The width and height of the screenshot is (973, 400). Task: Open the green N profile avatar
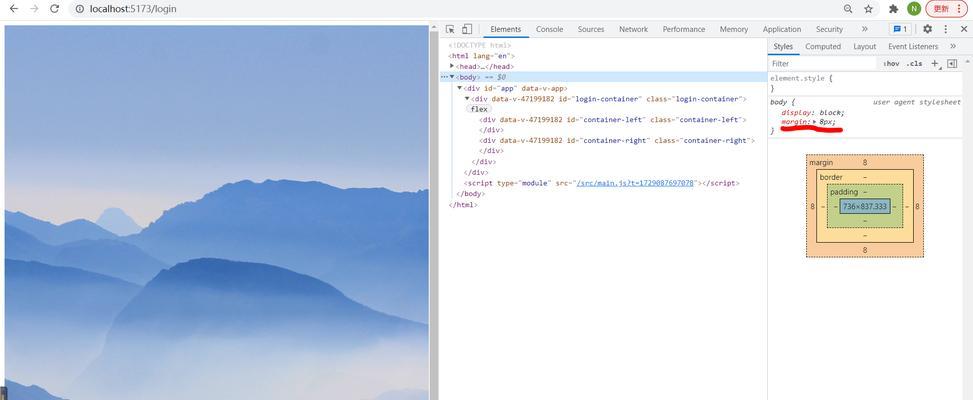coord(913,9)
